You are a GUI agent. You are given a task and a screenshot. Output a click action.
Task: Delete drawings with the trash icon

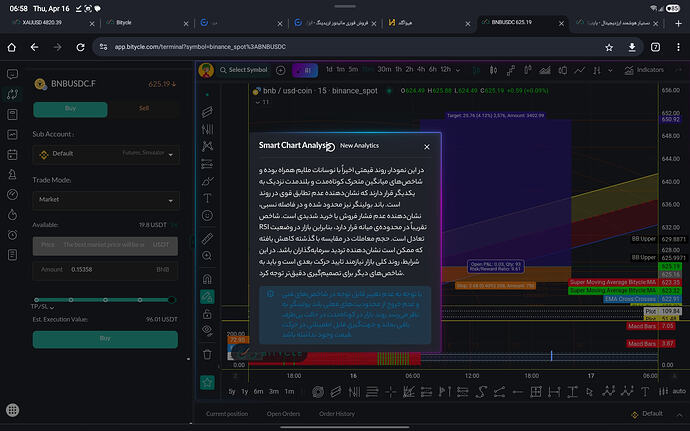(x=207, y=354)
